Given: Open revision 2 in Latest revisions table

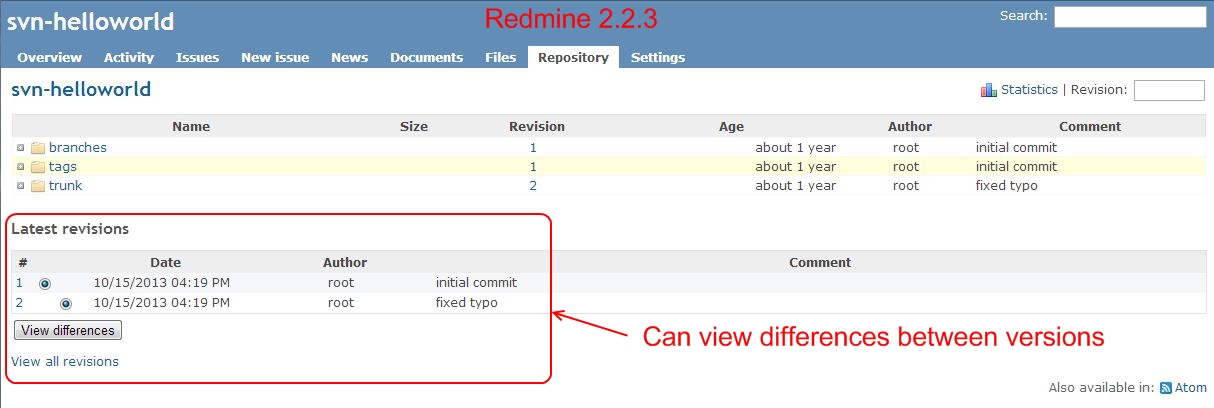Looking at the screenshot, I should click(20, 303).
